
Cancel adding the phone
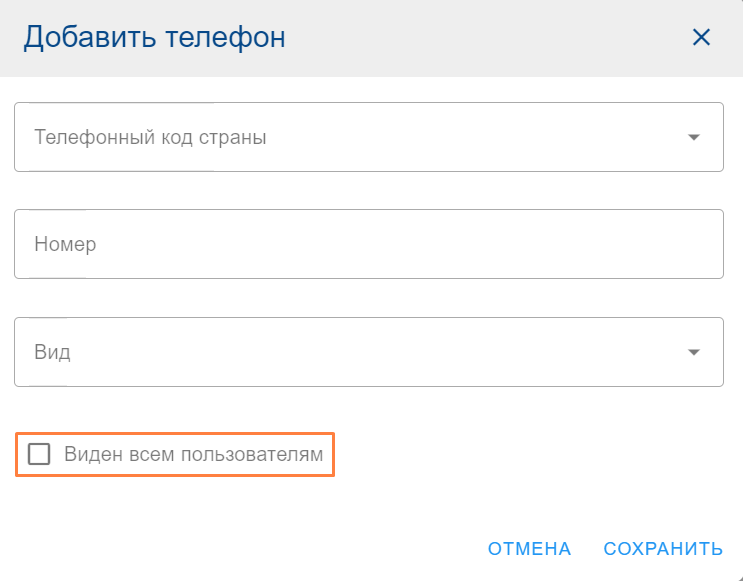point(529,548)
